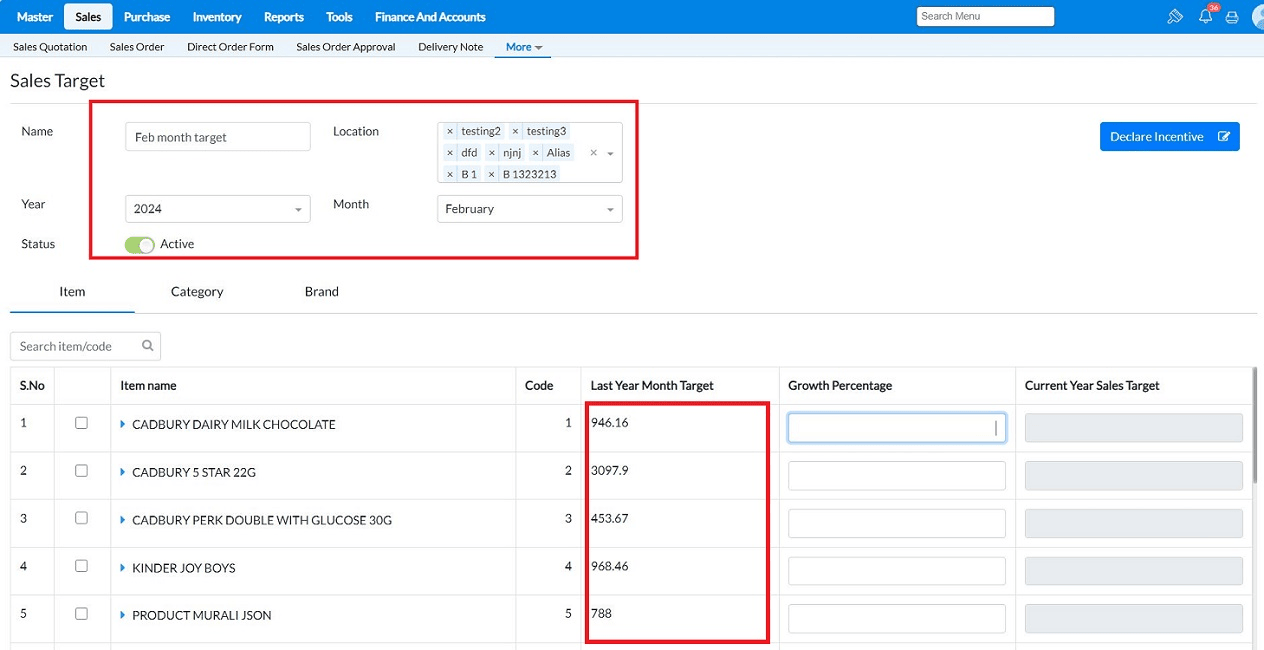Expand PRODUCT MURALI JSON row
The width and height of the screenshot is (1264, 650).
pos(123,615)
